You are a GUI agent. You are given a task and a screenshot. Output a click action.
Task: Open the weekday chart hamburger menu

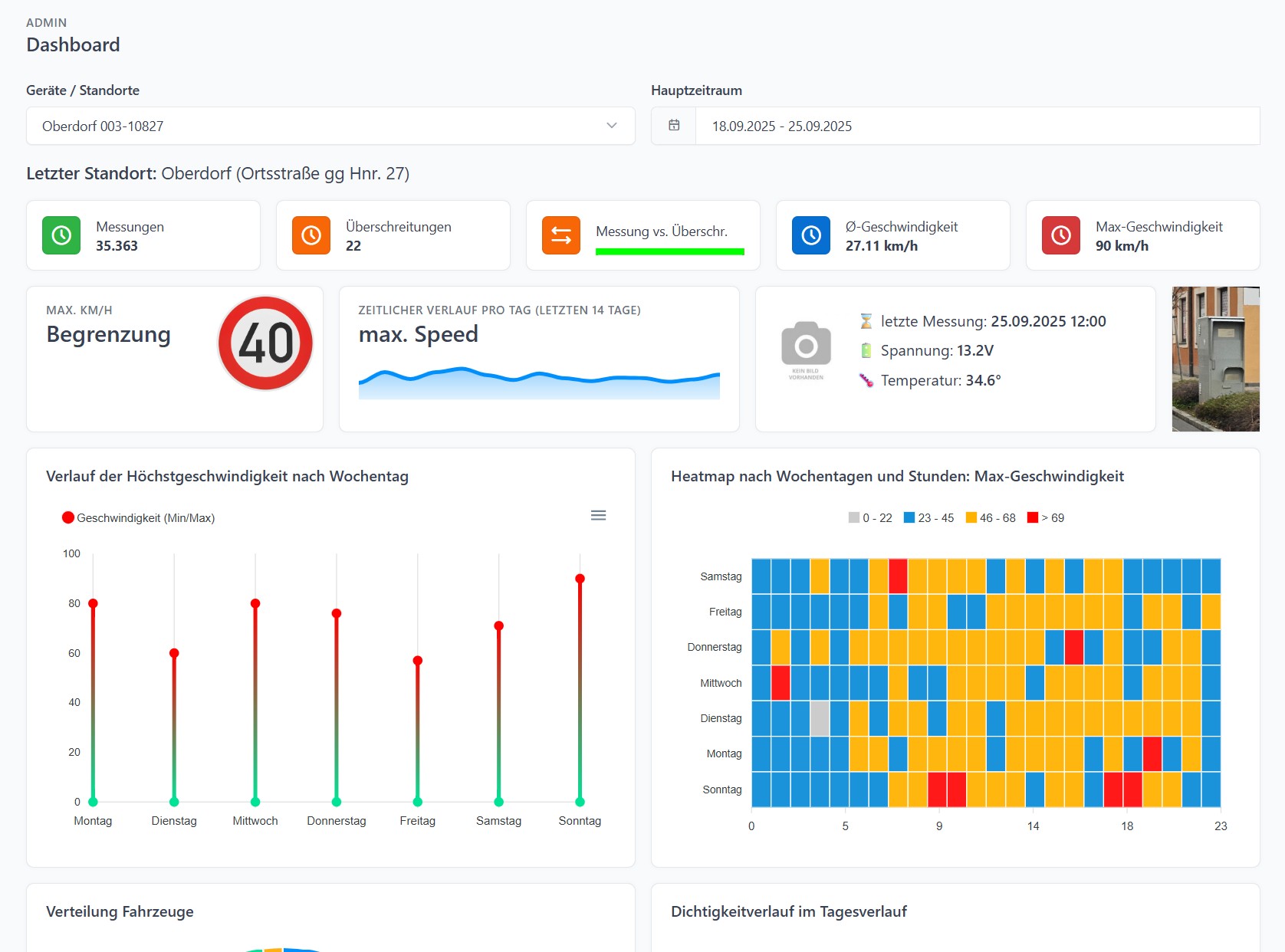(598, 516)
